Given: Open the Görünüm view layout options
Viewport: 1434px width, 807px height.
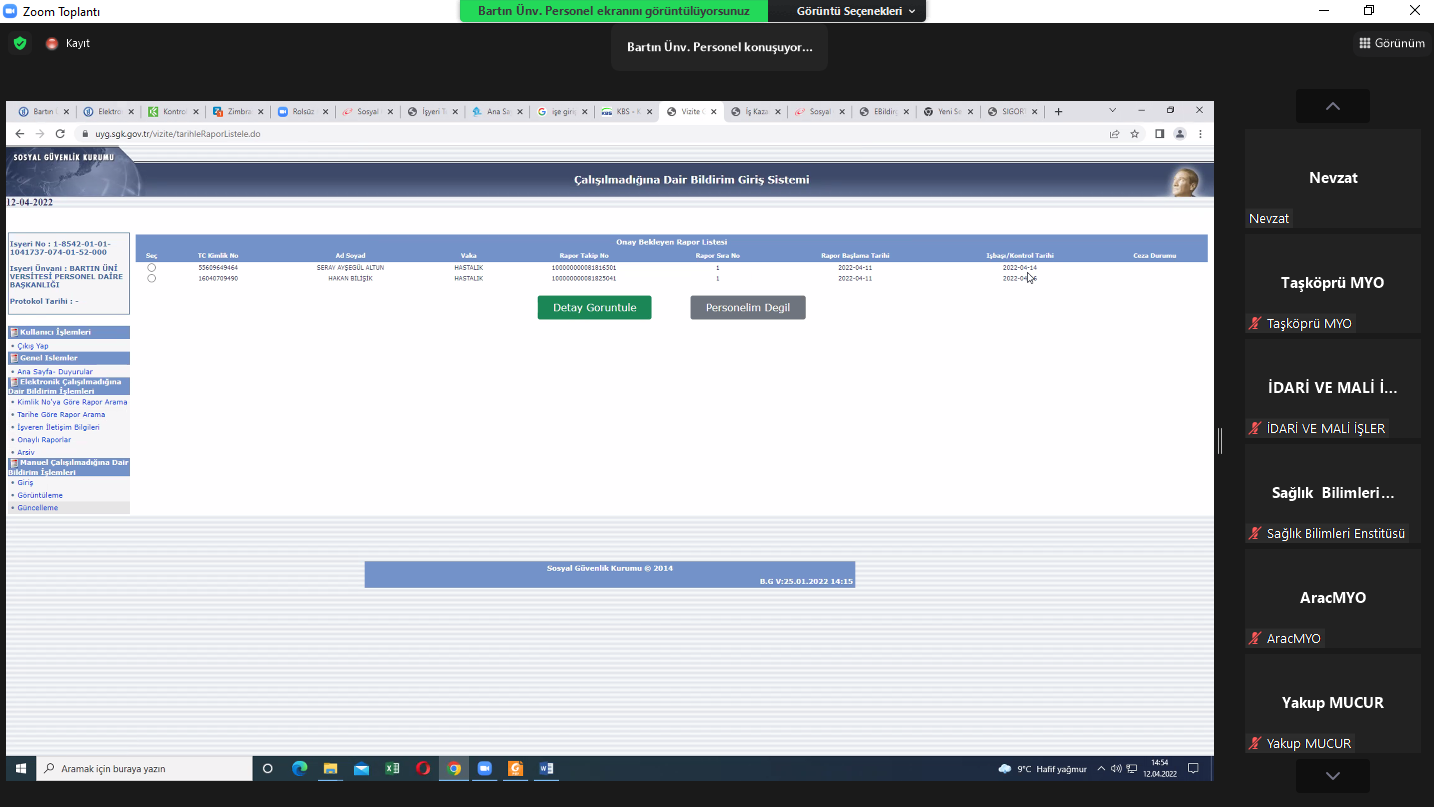Looking at the screenshot, I should point(1391,43).
